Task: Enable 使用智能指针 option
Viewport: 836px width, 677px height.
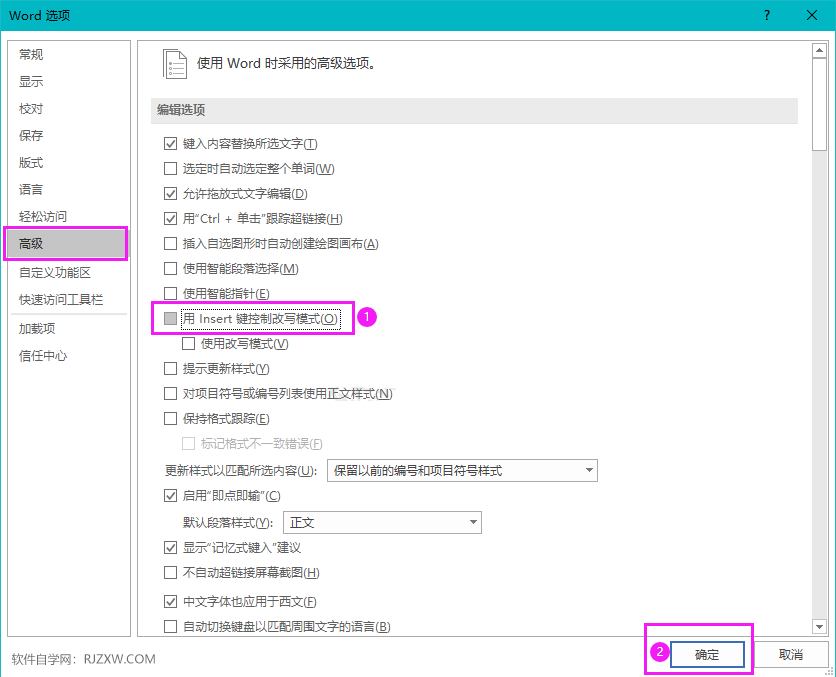Action: point(170,293)
